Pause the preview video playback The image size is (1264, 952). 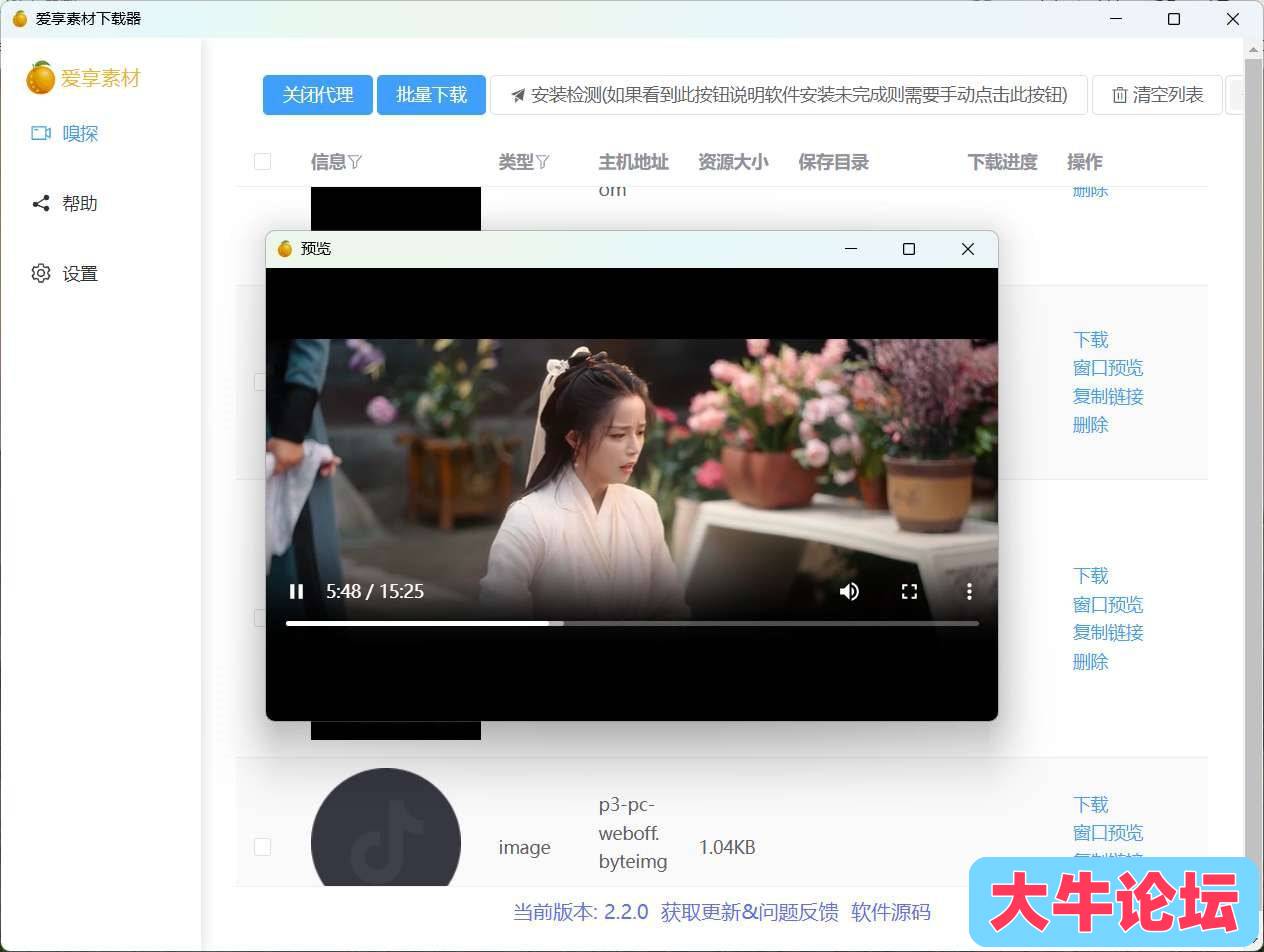point(296,591)
